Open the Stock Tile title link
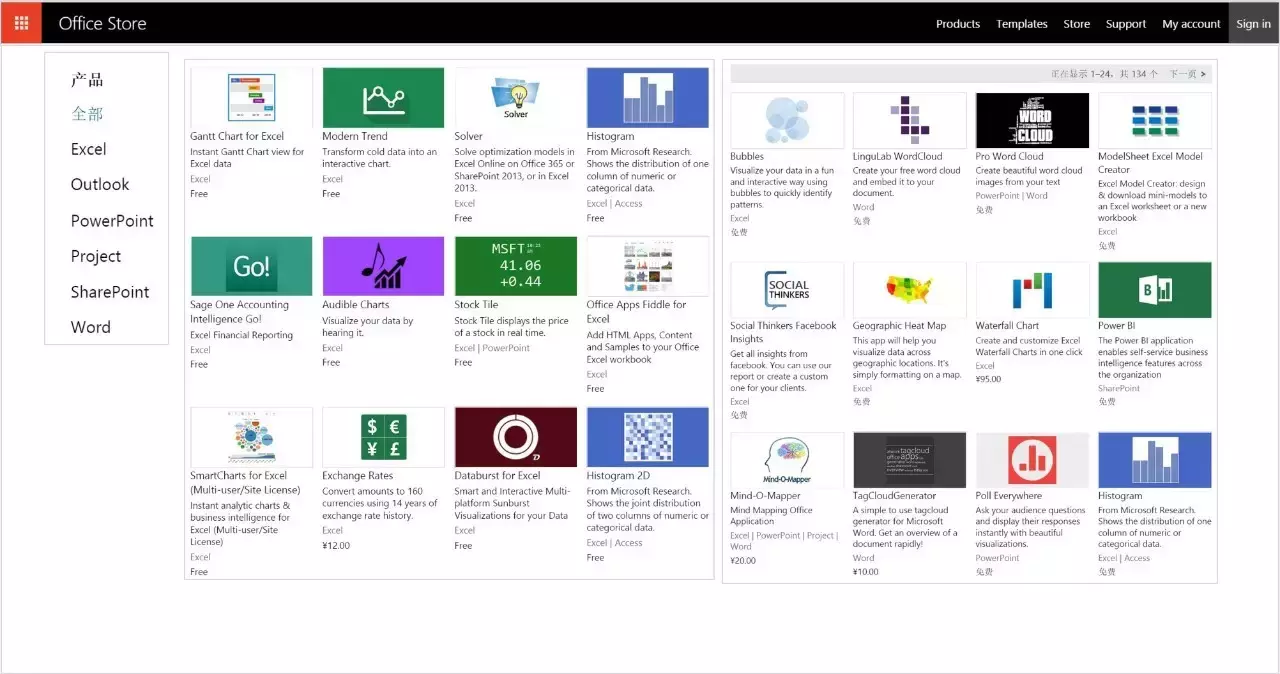The image size is (1280, 674). click(476, 305)
